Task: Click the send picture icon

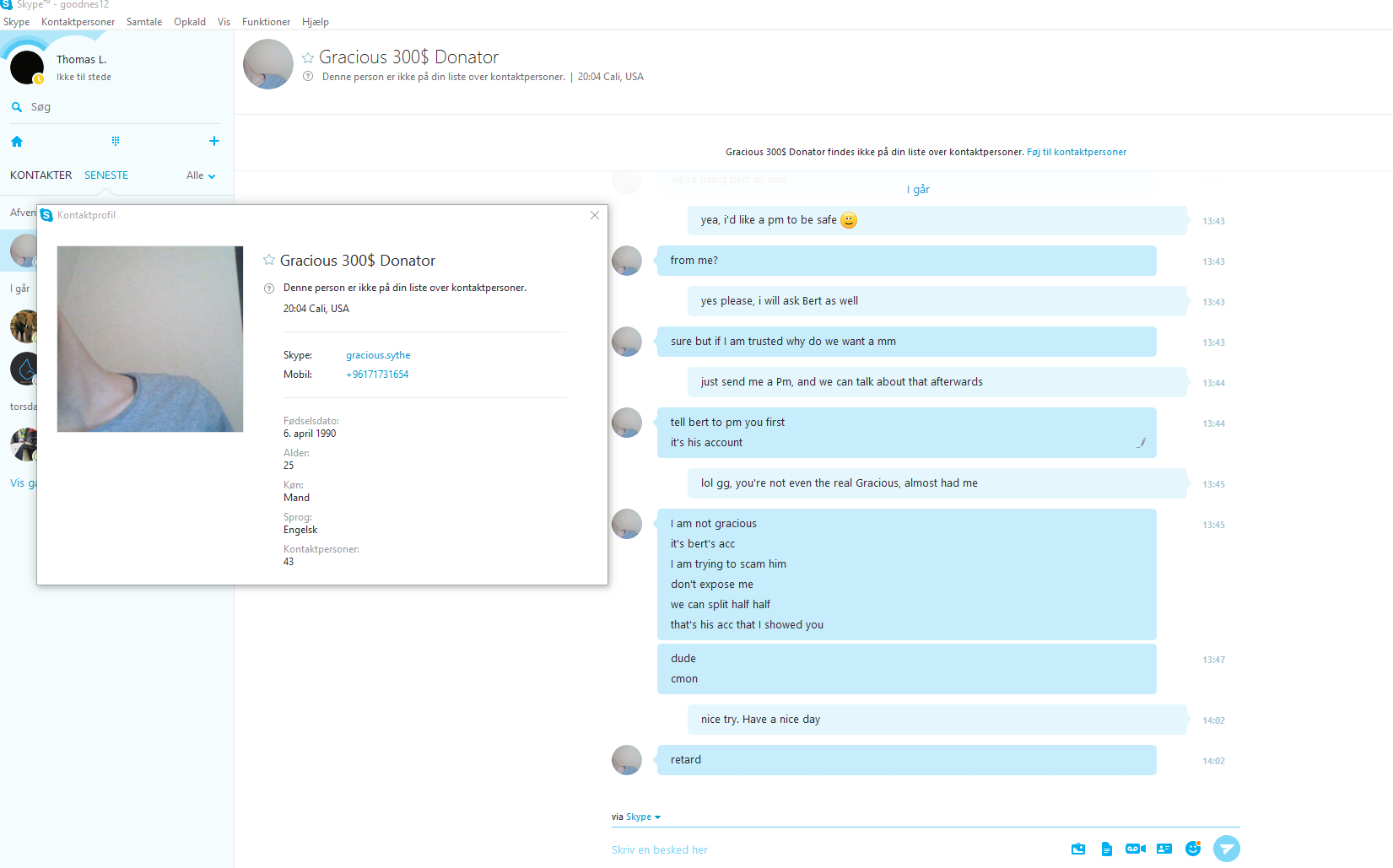Action: (1078, 849)
